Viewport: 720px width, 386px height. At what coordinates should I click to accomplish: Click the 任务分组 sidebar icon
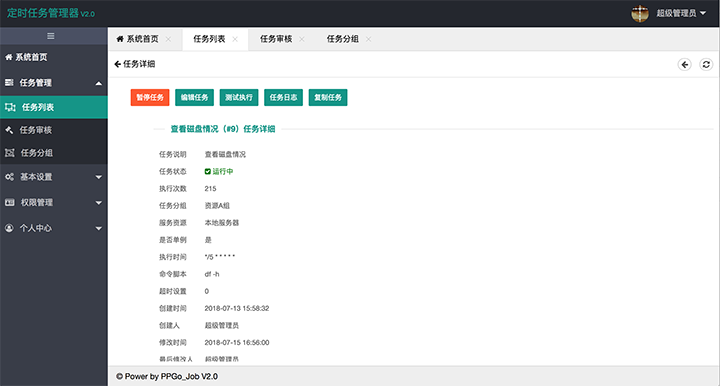click(x=10, y=153)
